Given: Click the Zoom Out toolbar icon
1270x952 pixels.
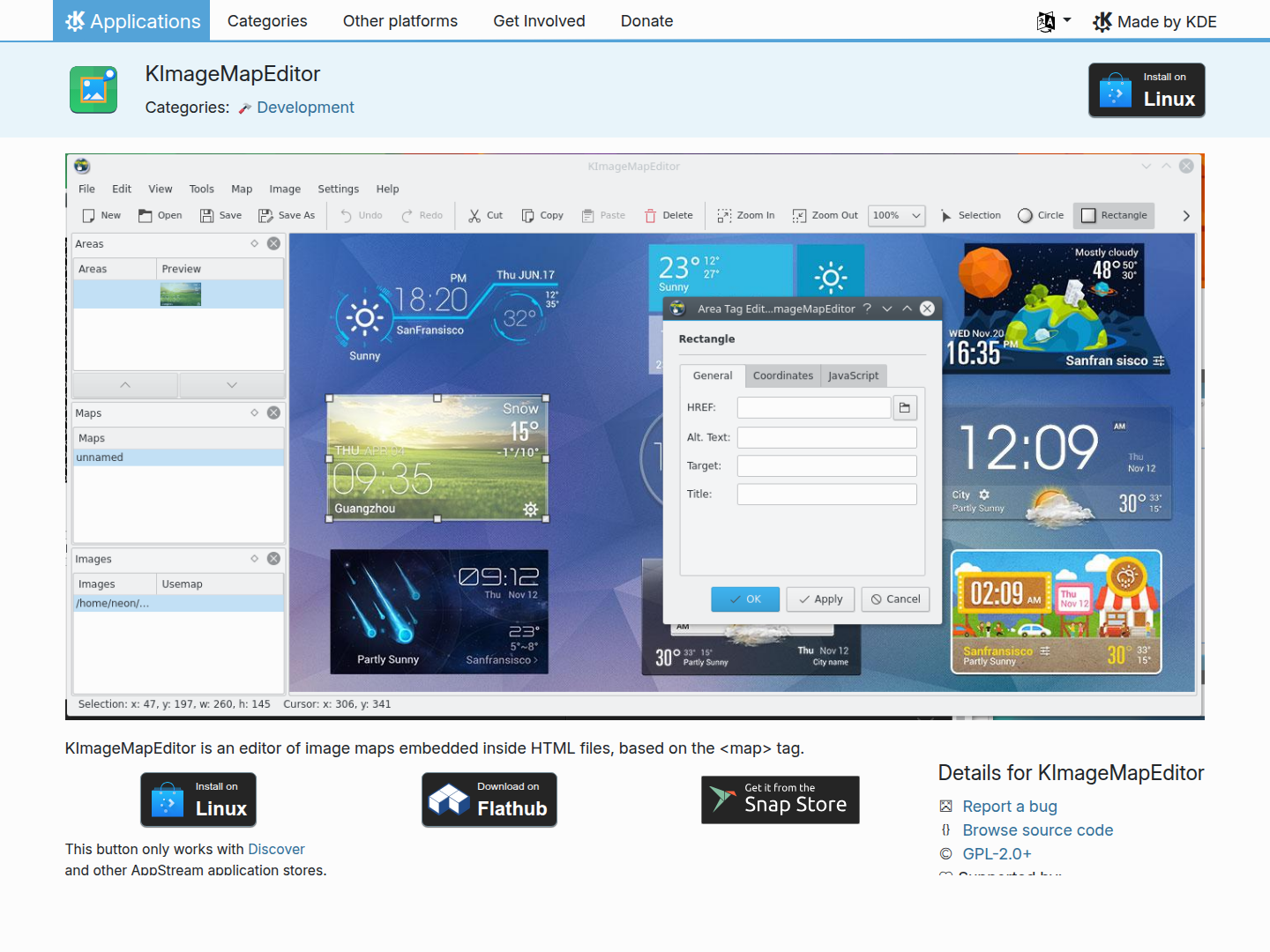Looking at the screenshot, I should click(800, 216).
